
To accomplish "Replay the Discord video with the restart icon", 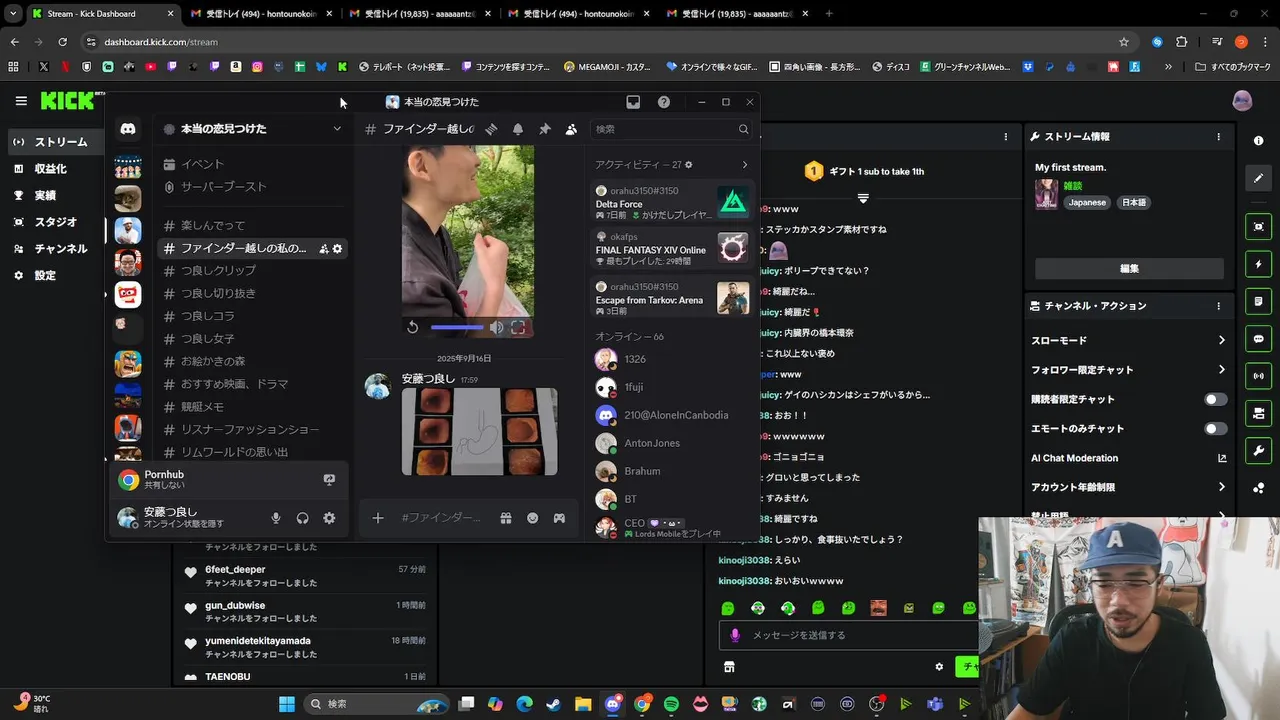I will pos(412,327).
